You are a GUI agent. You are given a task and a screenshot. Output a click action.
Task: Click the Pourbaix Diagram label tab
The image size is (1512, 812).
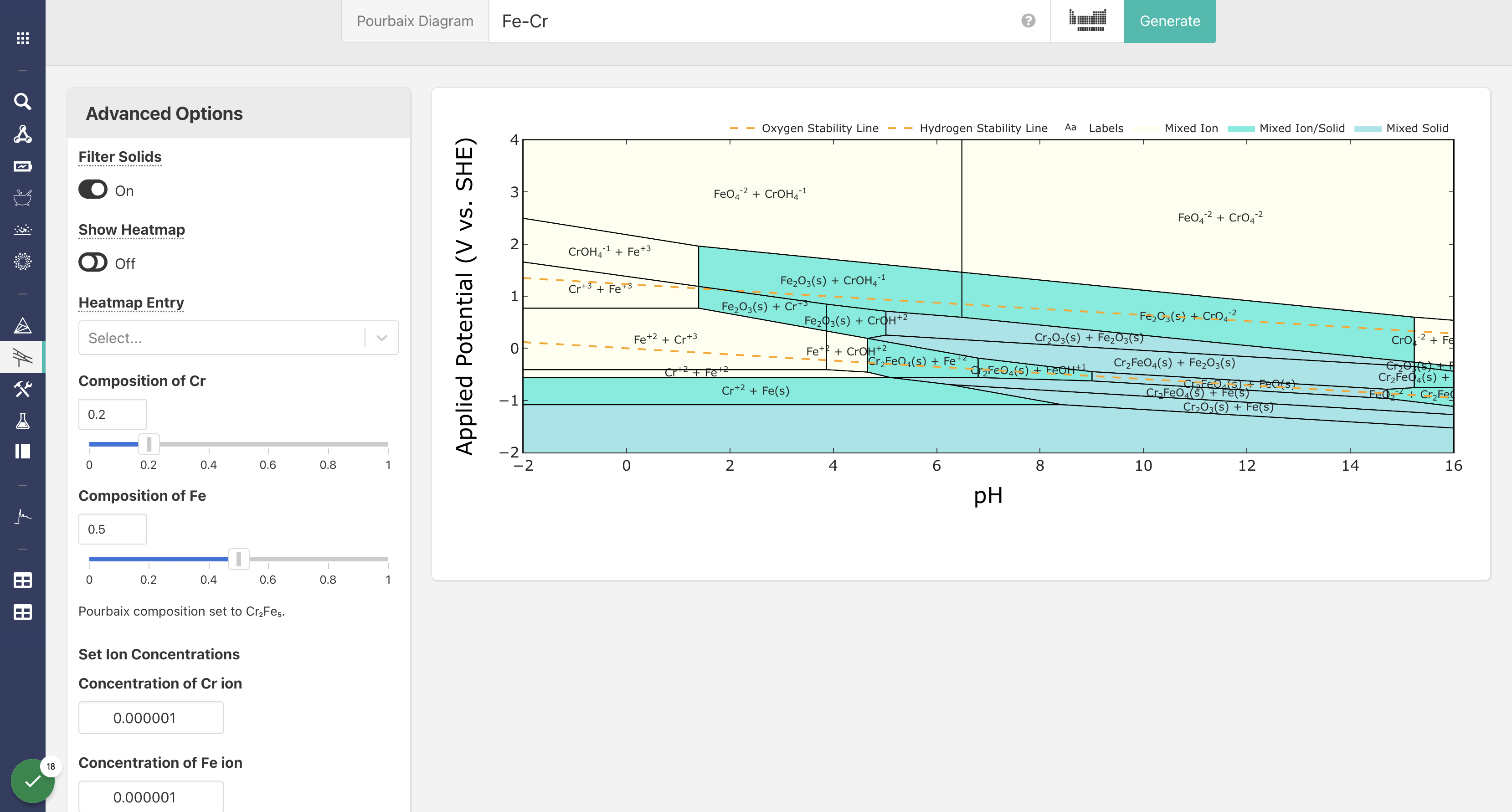[x=414, y=21]
